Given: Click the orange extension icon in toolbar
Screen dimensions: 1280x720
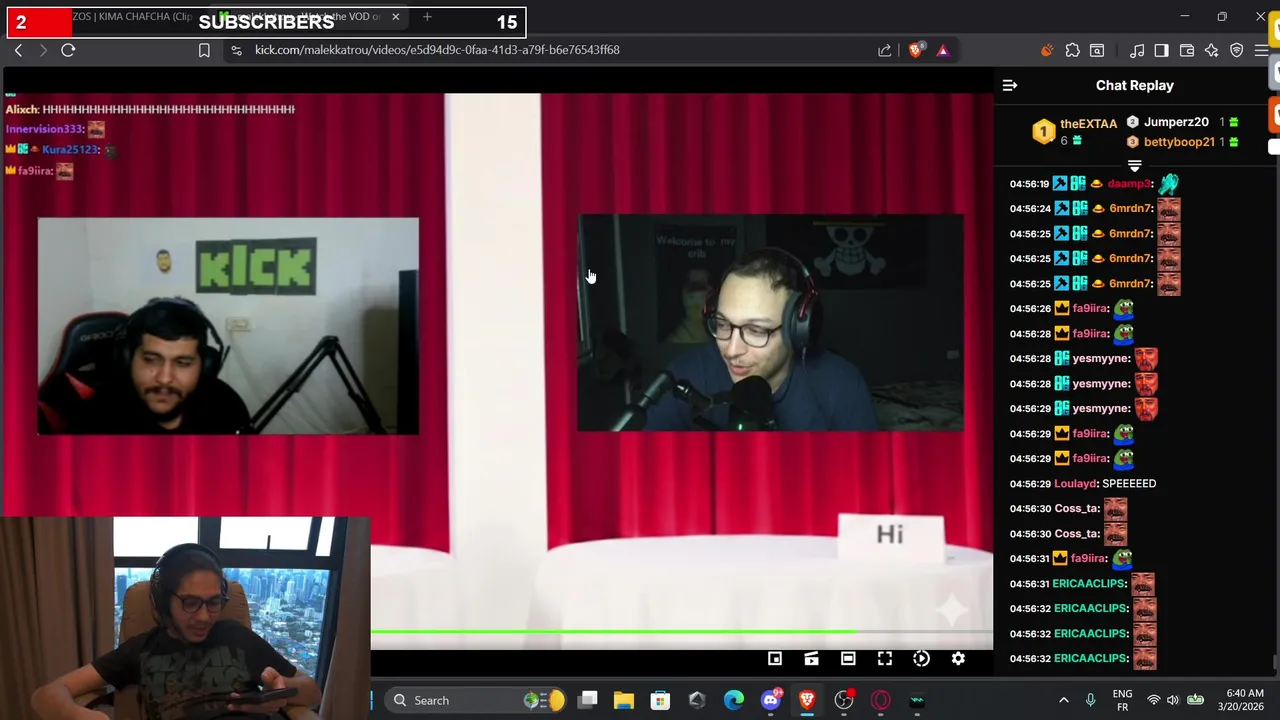Looking at the screenshot, I should [1047, 50].
